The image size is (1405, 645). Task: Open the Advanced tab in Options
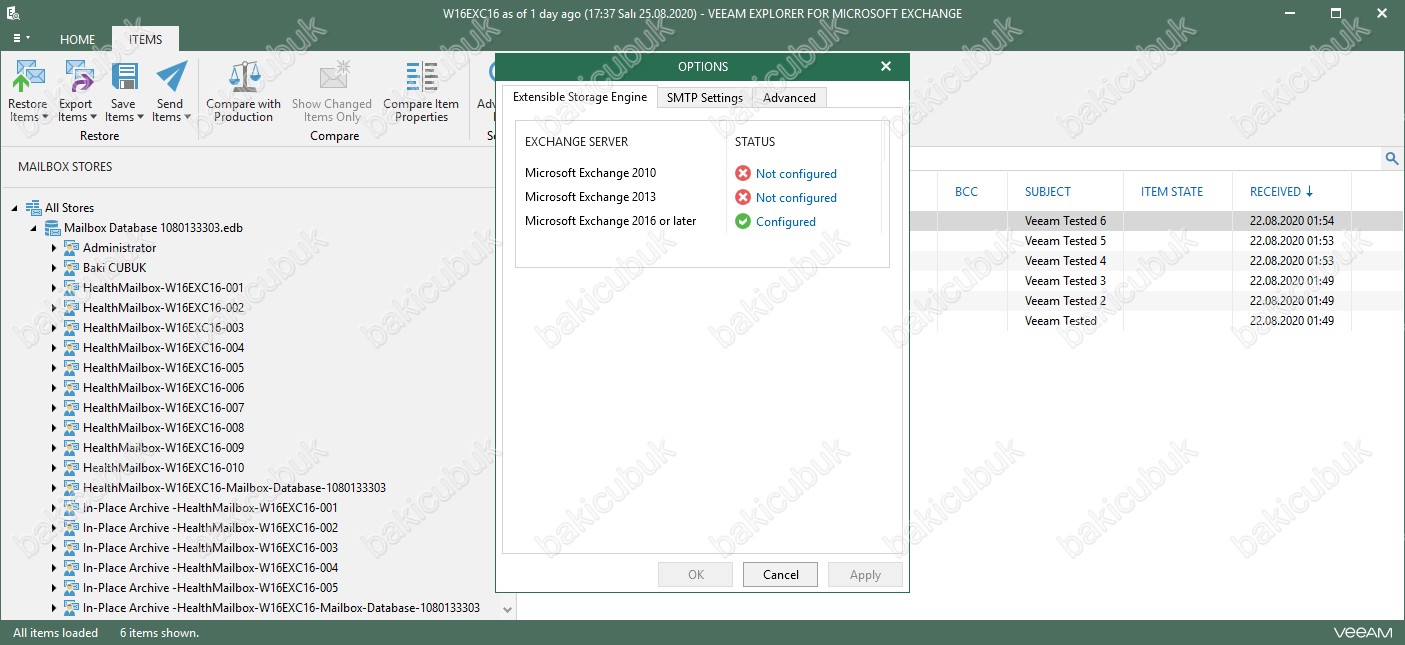coord(789,97)
